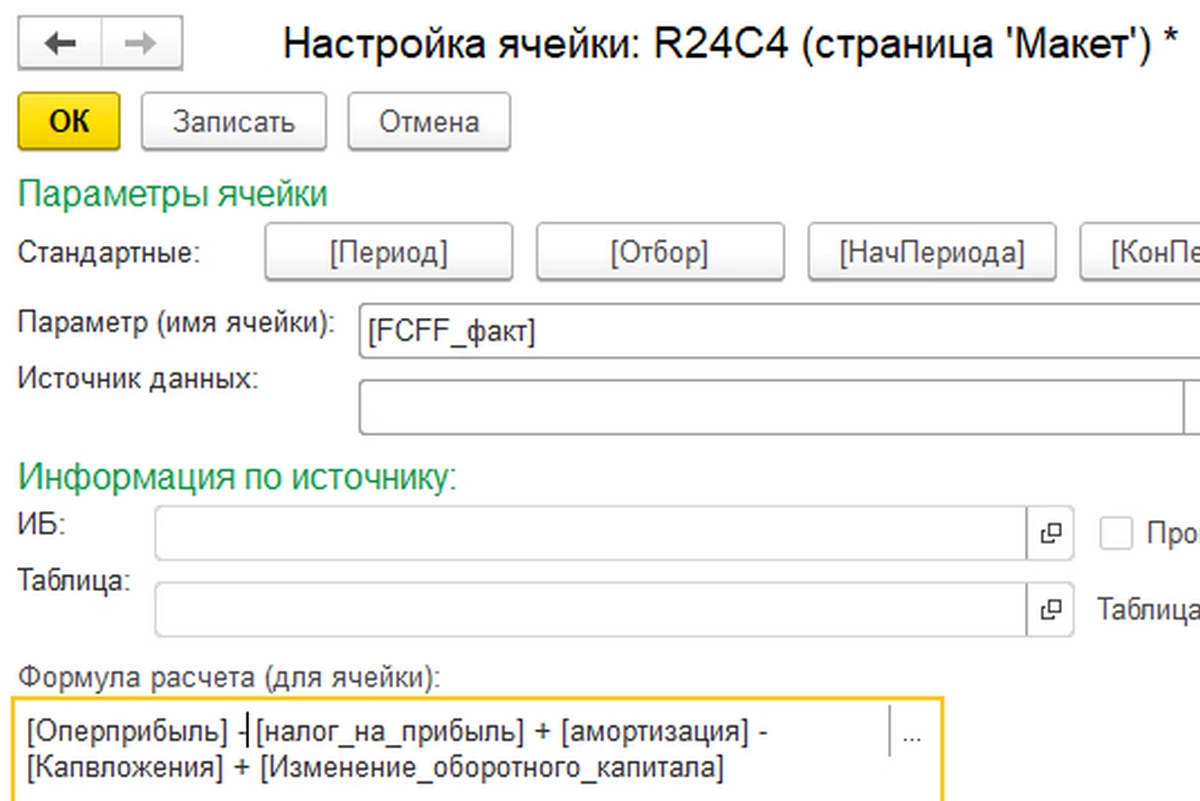Edit the Параметр (имя ячейки) field

(779, 329)
